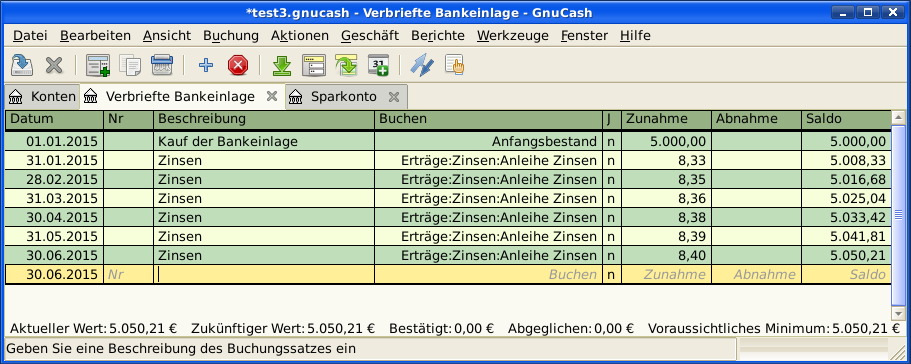911x364 pixels.
Task: Click the vertical scrollbar thumb
Action: 898,215
